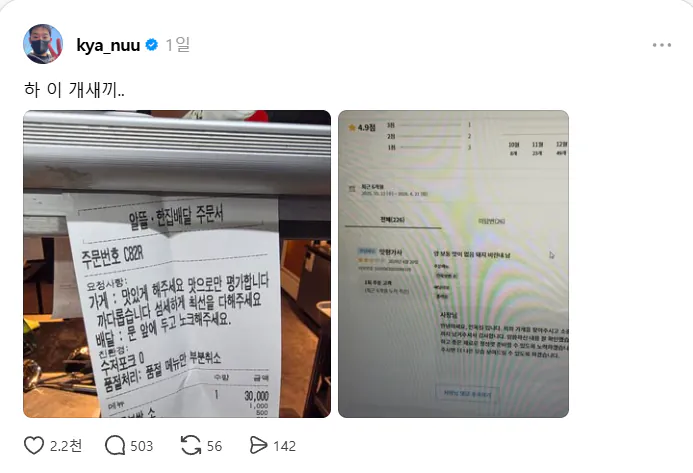Click the 142 shares count
The width and height of the screenshot is (693, 473).
click(x=285, y=446)
